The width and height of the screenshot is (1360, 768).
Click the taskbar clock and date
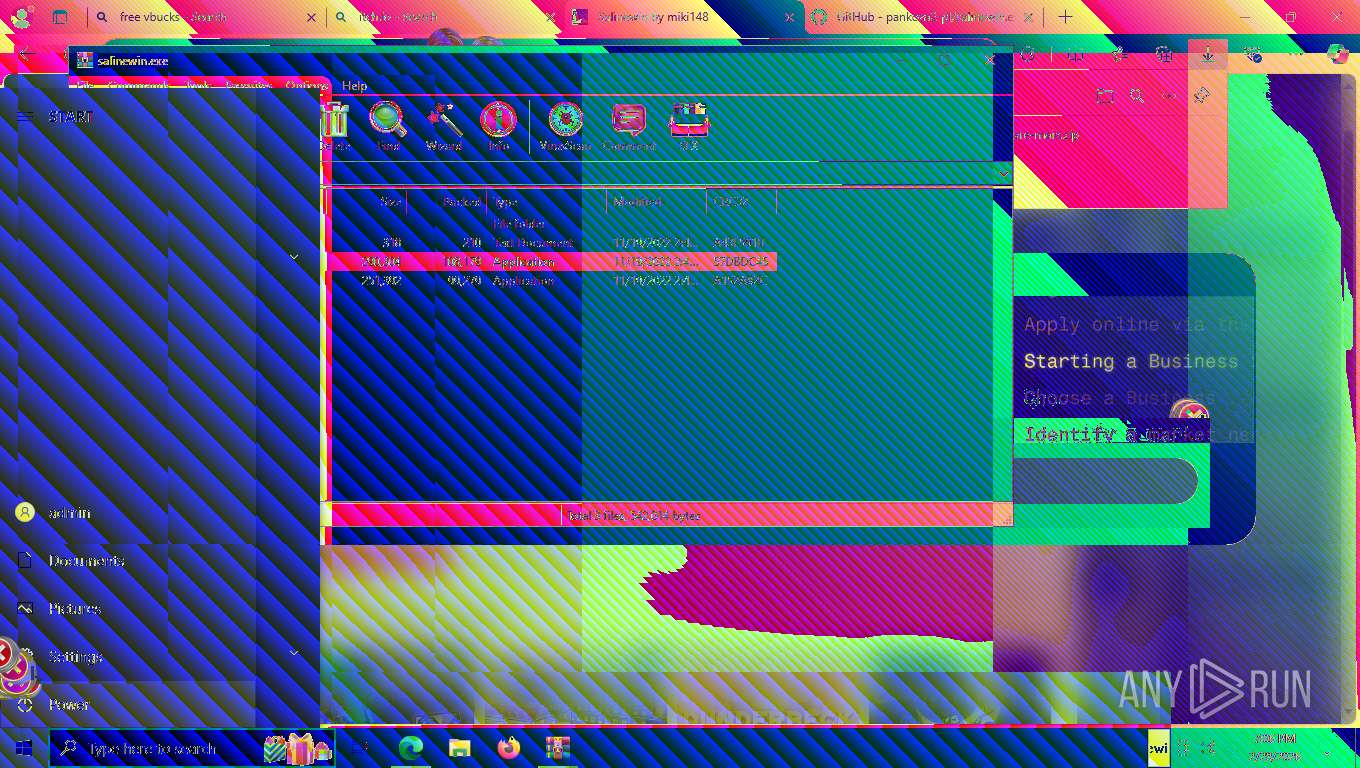pyautogui.click(x=1275, y=748)
